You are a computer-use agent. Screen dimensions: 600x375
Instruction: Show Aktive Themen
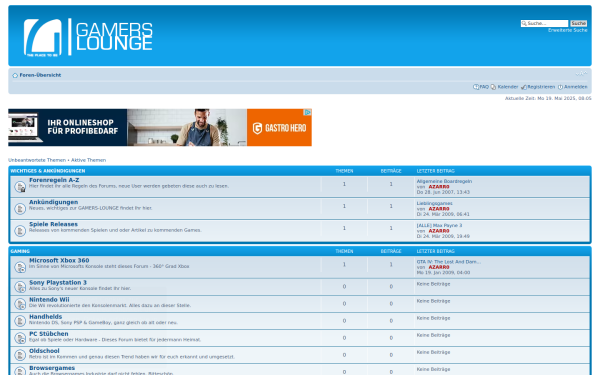[x=88, y=160]
